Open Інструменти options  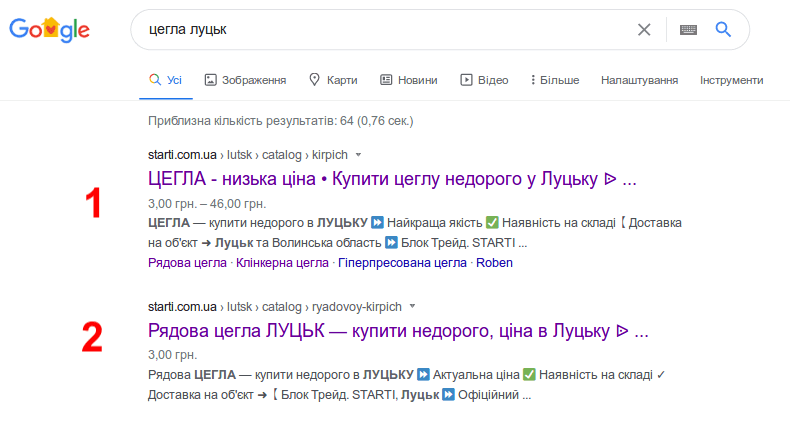(x=732, y=80)
